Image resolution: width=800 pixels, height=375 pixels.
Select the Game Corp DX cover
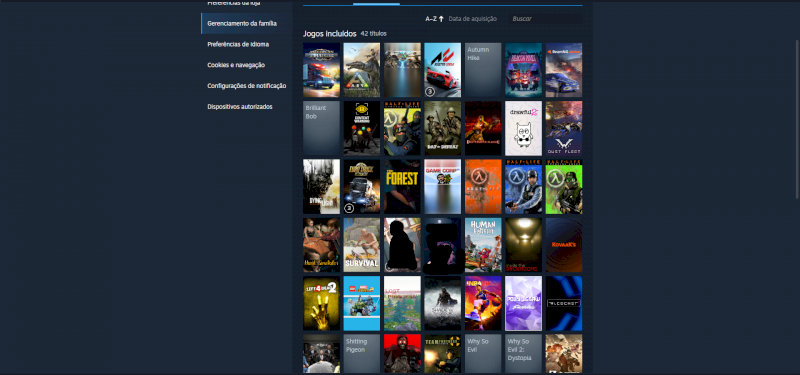tap(442, 187)
